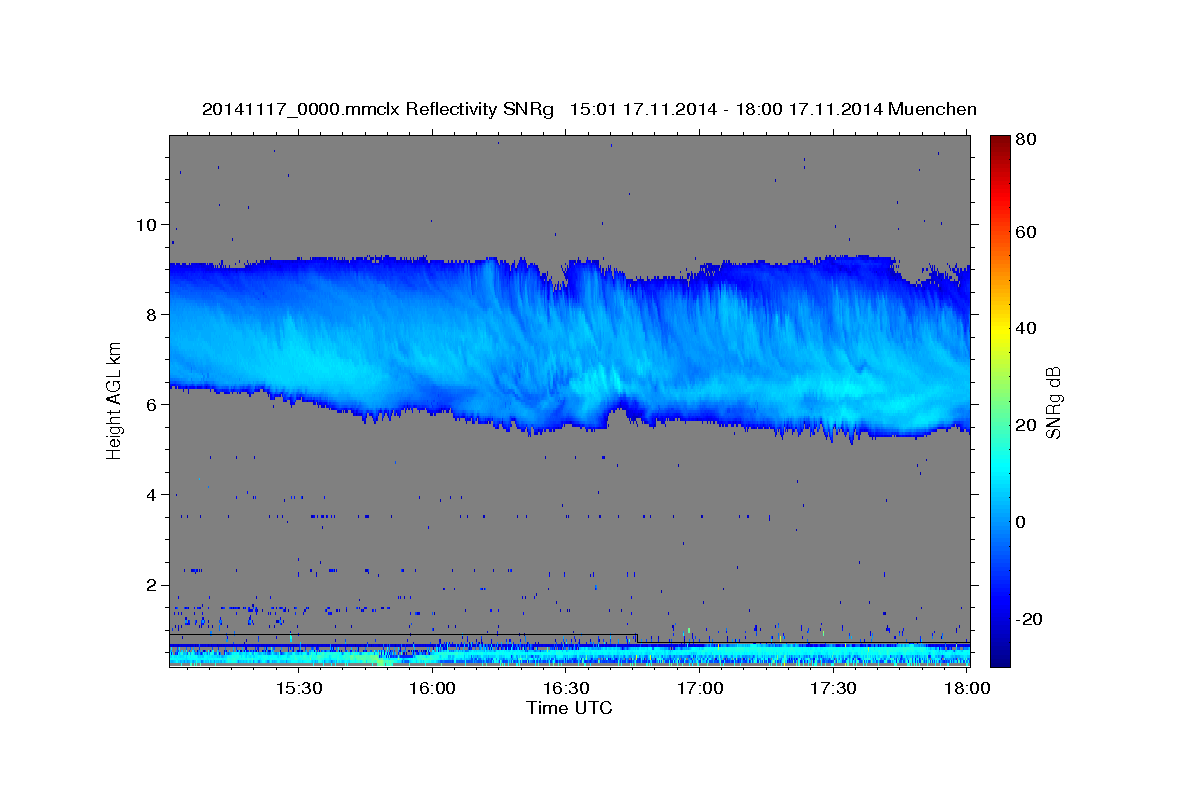Click the 'SNRg dB' colorbar label
The width and height of the screenshot is (1200, 800).
[x=1052, y=401]
